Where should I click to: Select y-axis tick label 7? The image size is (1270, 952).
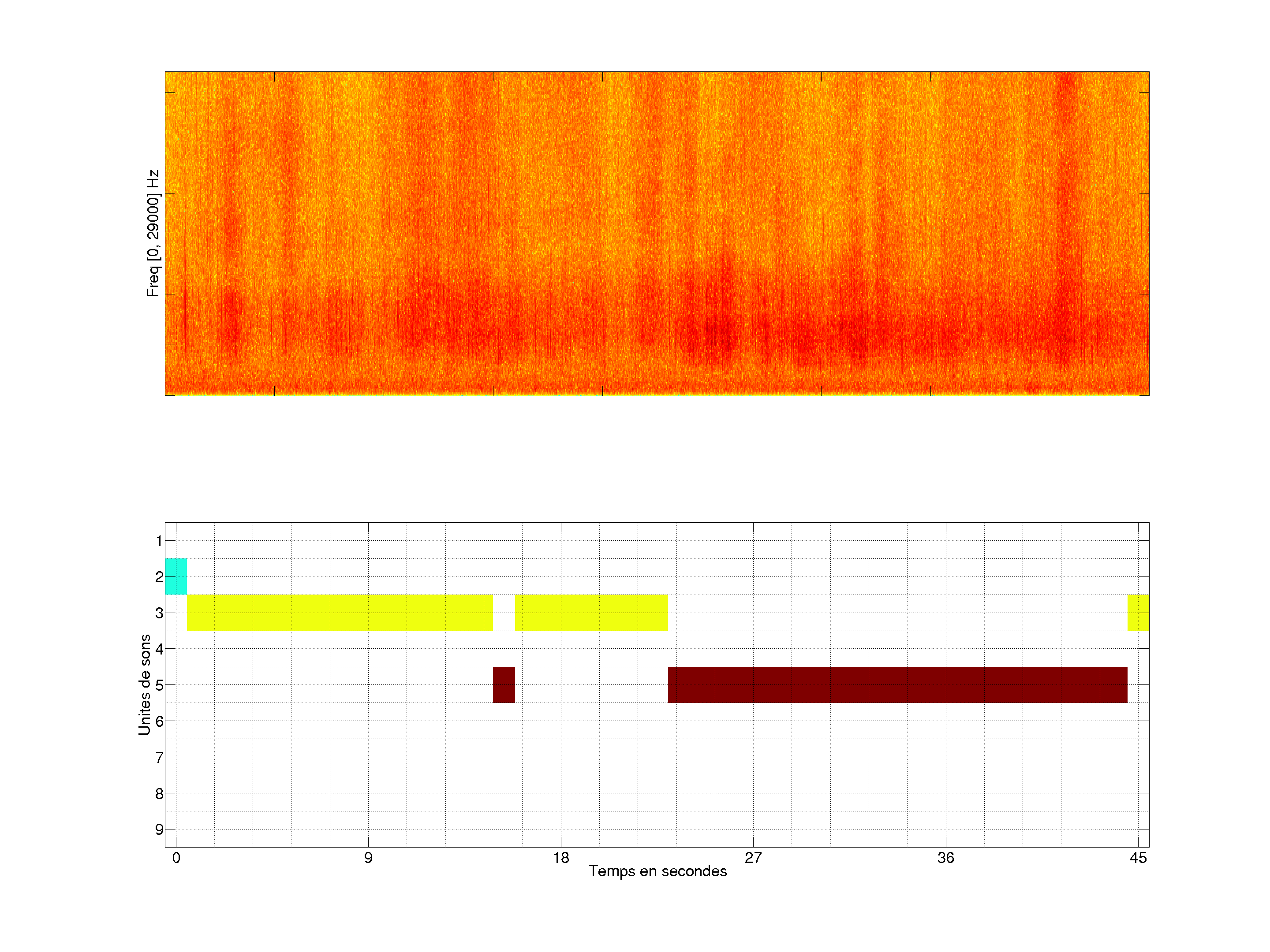[x=159, y=758]
